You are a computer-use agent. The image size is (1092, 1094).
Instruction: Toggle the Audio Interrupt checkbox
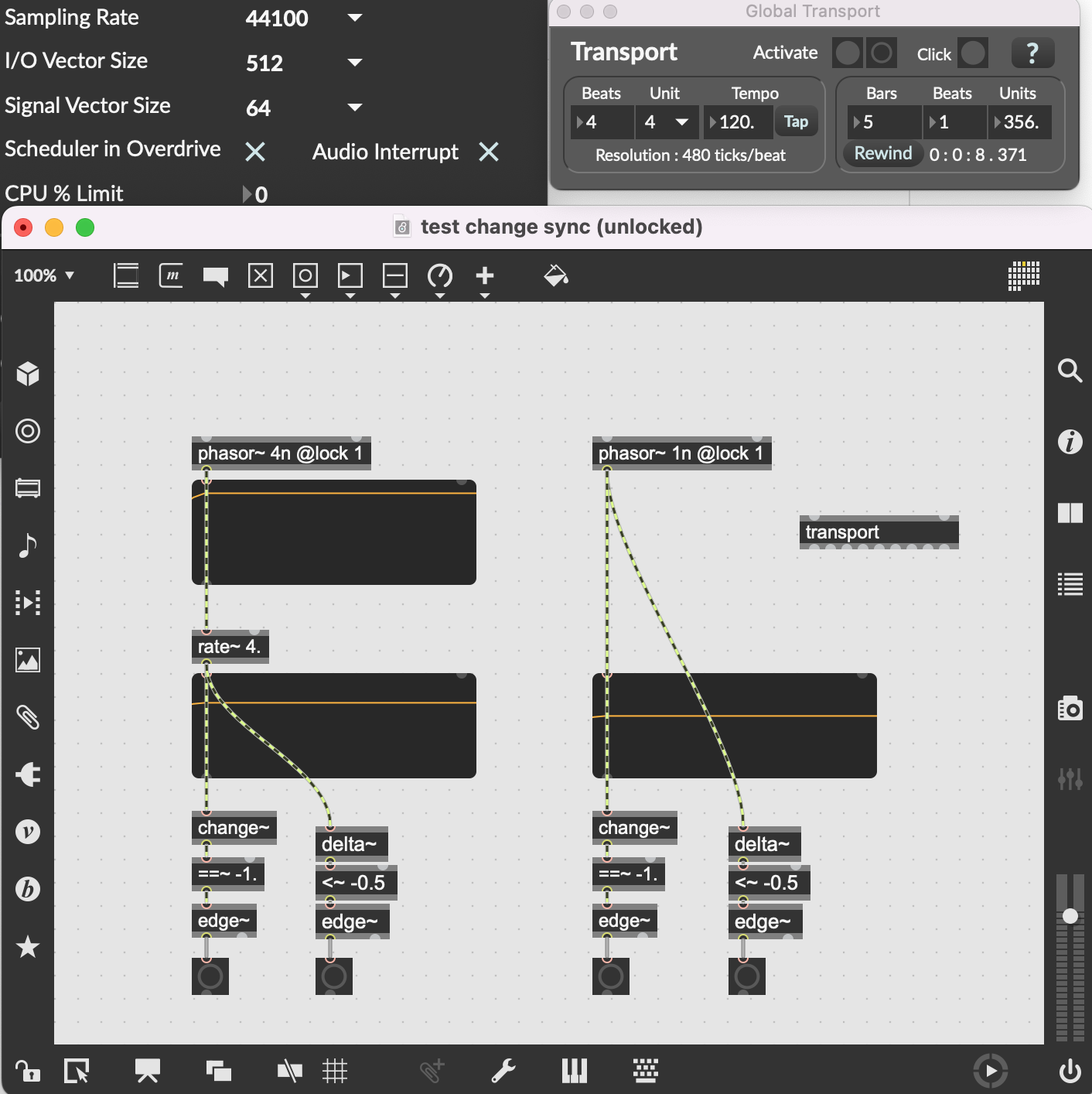click(x=489, y=152)
